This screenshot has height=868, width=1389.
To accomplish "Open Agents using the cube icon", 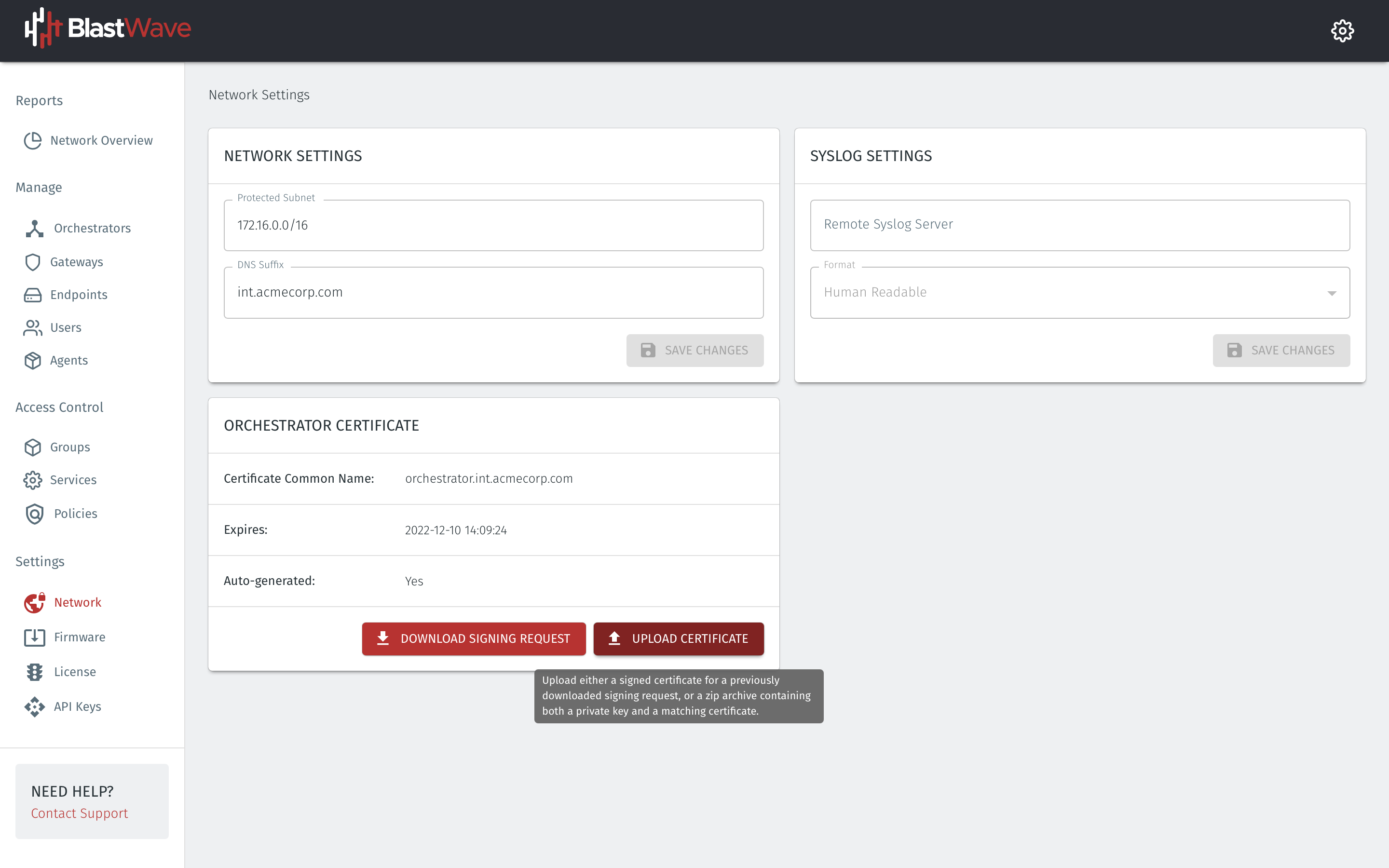I will coord(34,361).
